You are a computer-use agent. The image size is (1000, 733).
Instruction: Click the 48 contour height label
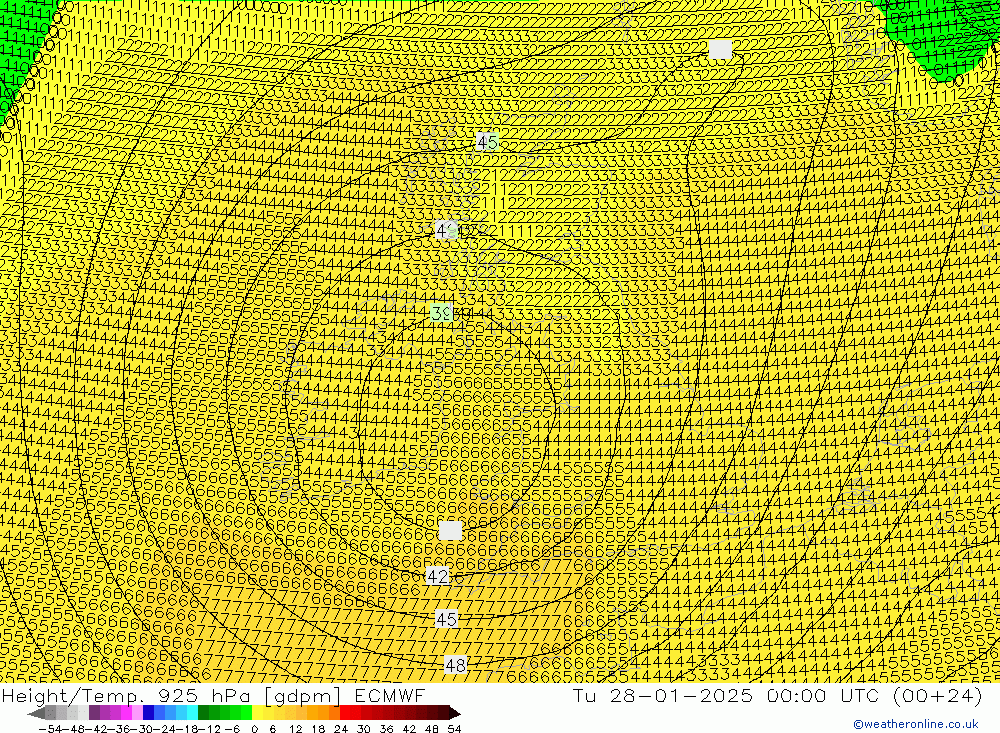[x=455, y=665]
